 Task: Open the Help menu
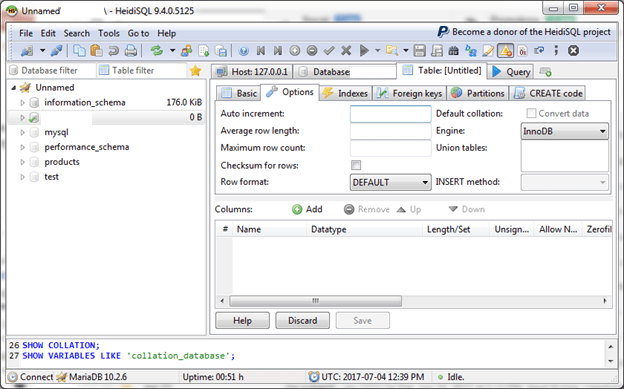pyautogui.click(x=166, y=33)
